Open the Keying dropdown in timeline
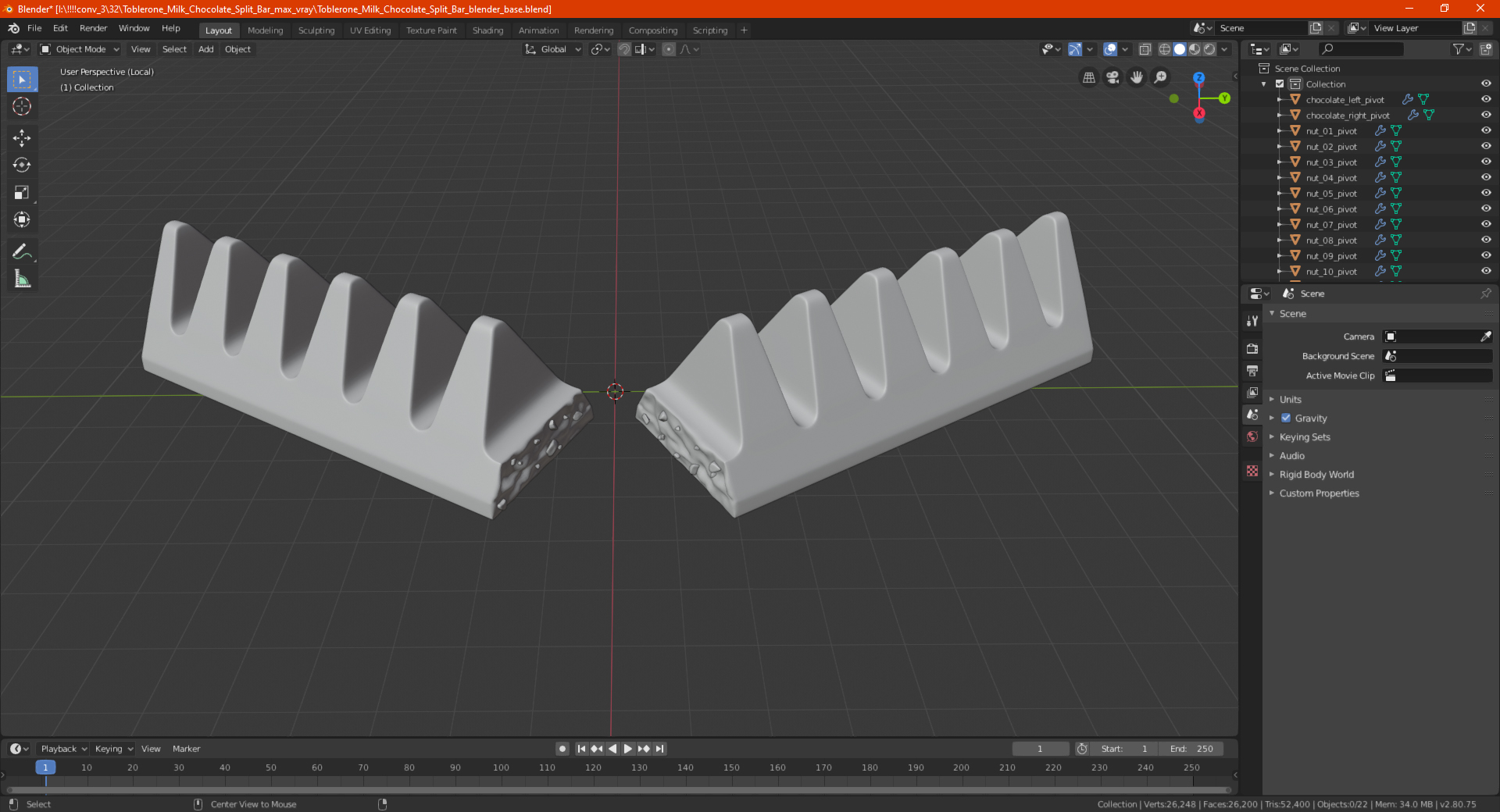The height and width of the screenshot is (812, 1500). 113,749
